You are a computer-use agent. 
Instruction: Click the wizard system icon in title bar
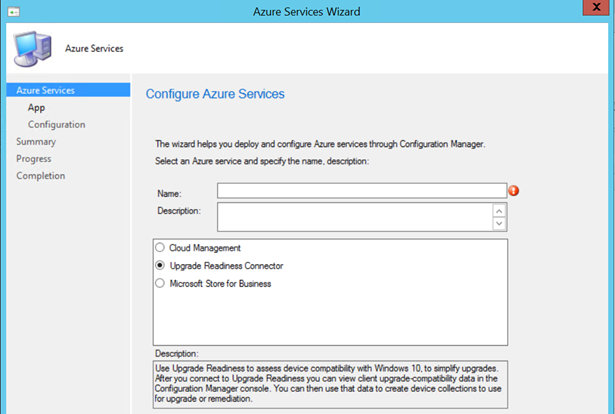[x=14, y=12]
